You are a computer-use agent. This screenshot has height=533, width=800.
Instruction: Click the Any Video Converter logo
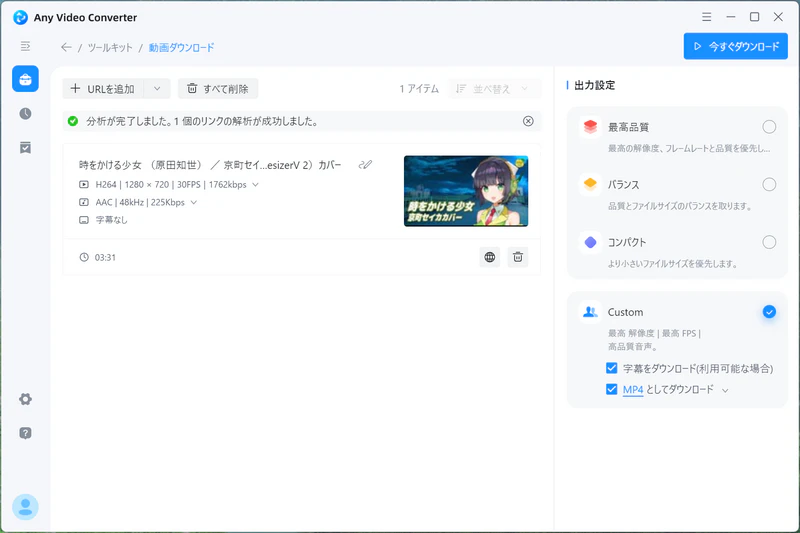pos(20,17)
